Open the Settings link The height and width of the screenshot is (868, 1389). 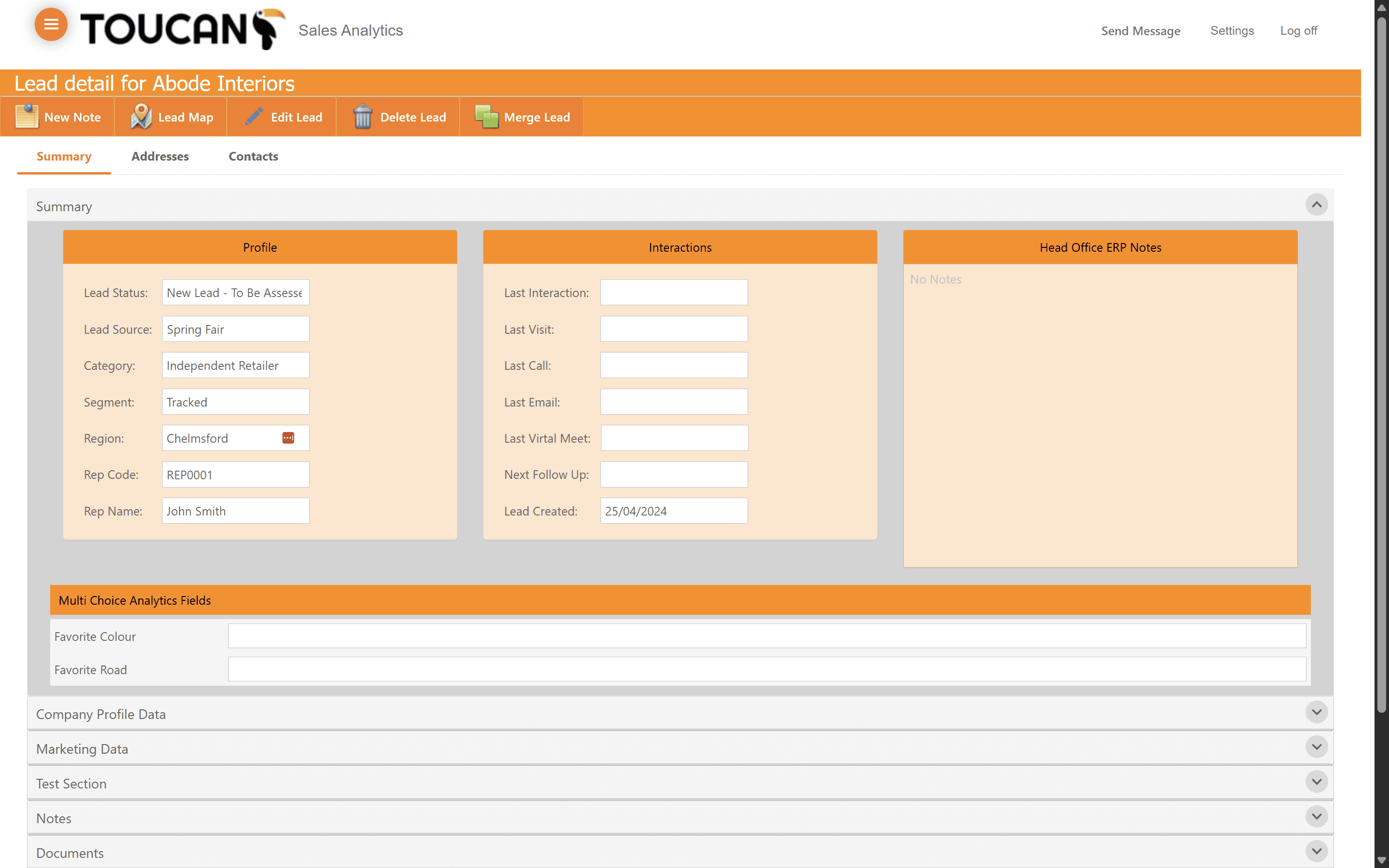1232,30
